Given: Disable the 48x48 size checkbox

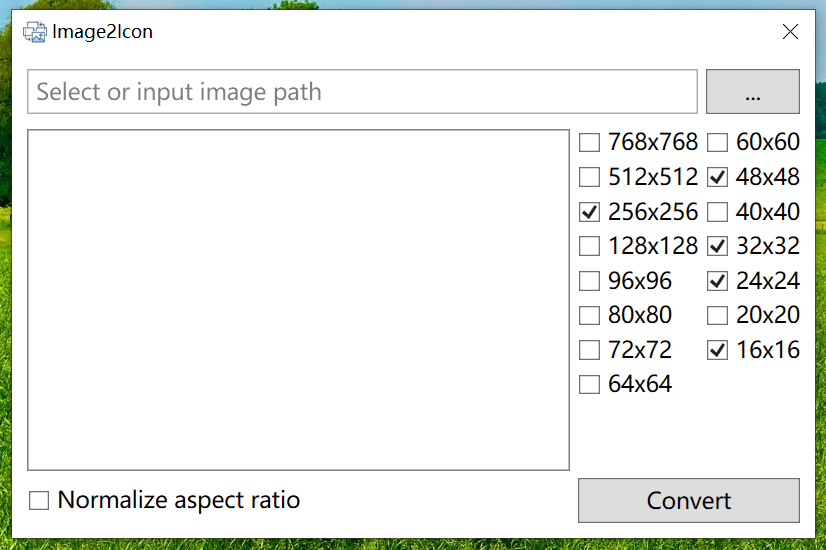Looking at the screenshot, I should [717, 178].
